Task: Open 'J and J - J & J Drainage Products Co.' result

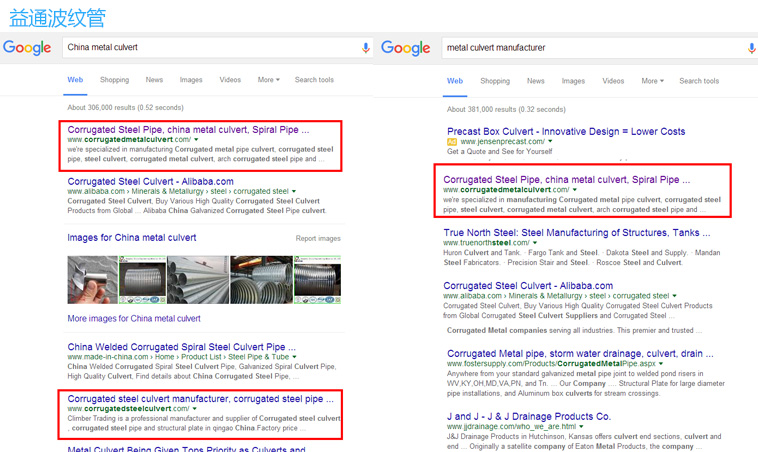Action: coord(529,416)
